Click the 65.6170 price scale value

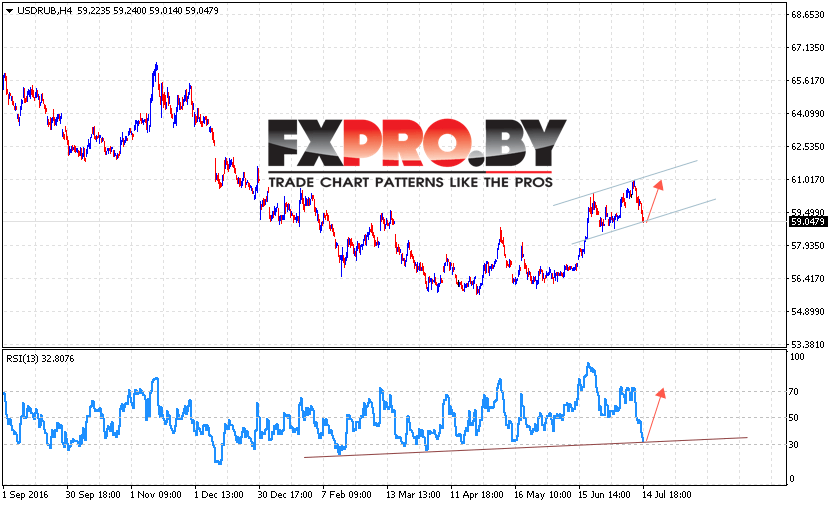pyautogui.click(x=807, y=80)
